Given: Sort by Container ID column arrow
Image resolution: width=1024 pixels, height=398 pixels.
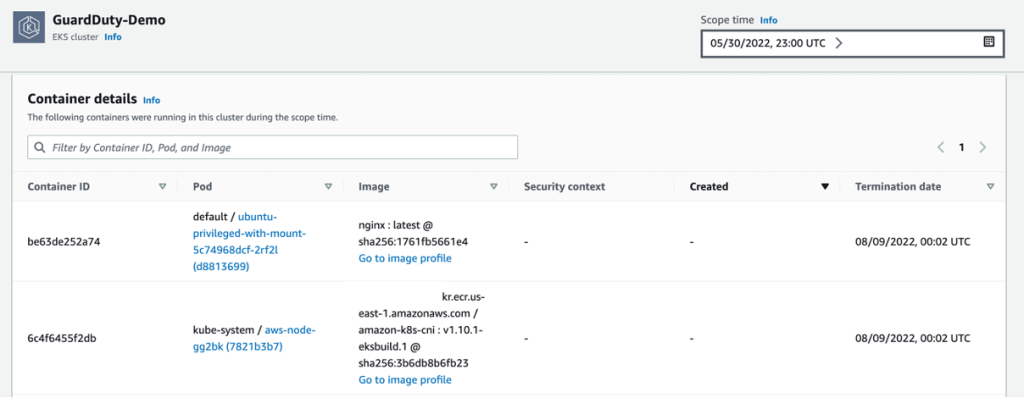Looking at the screenshot, I should pos(163,187).
